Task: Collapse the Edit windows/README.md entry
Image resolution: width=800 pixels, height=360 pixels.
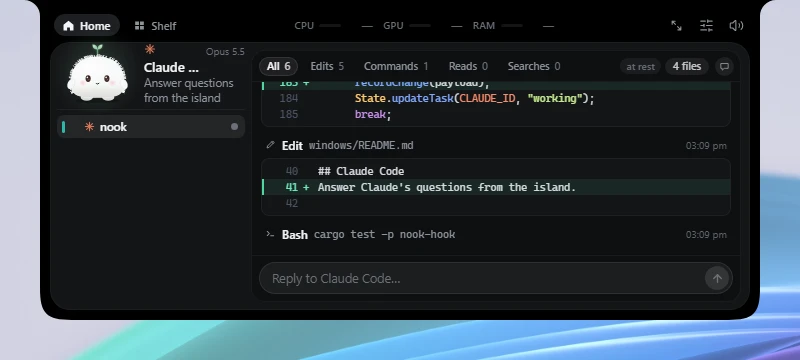Action: click(496, 145)
